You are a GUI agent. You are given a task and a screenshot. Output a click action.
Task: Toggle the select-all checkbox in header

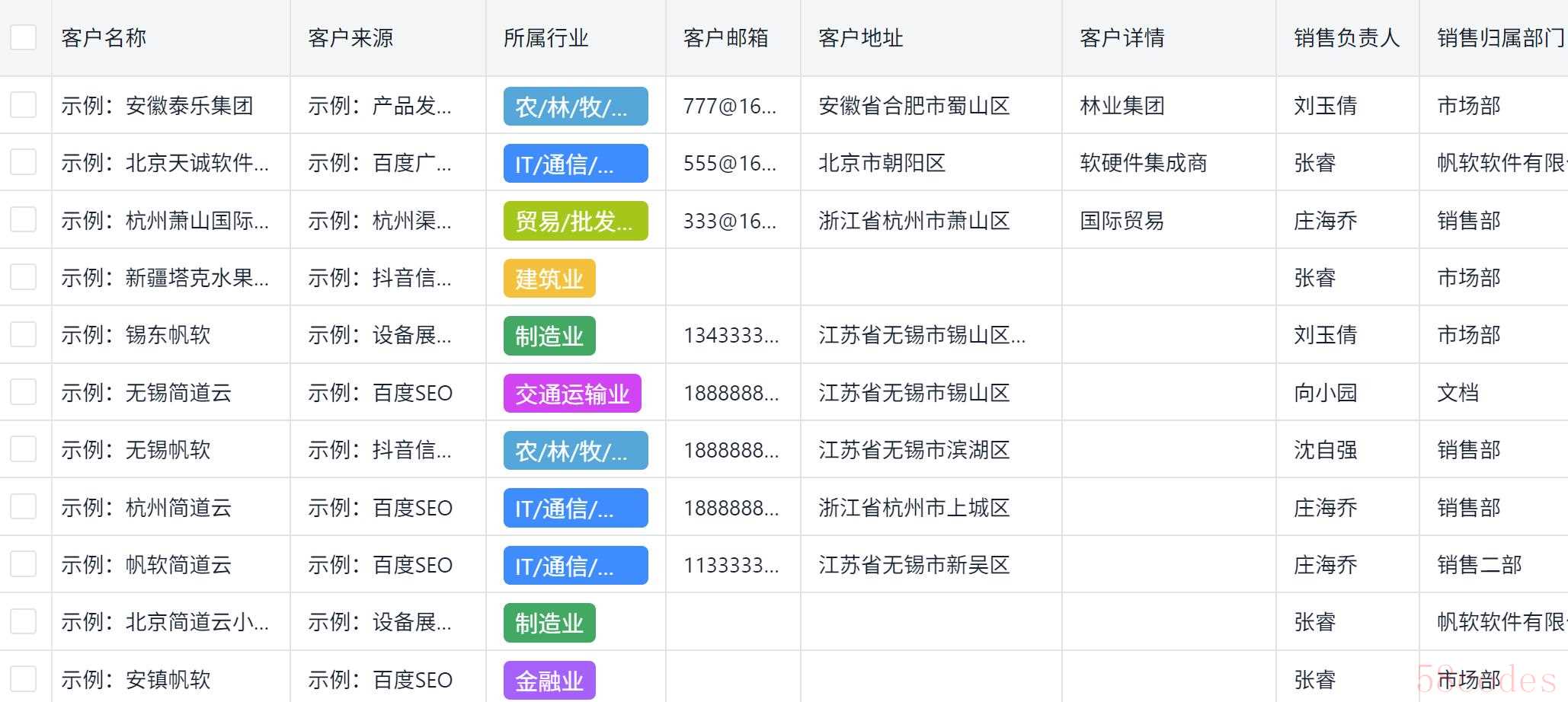(x=23, y=37)
